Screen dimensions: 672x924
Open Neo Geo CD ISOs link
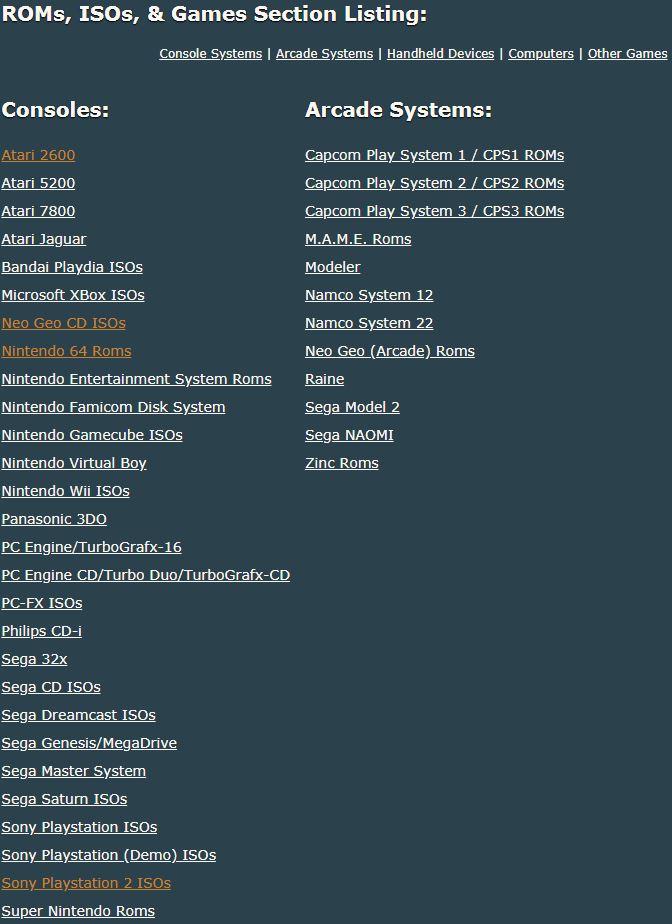[x=64, y=323]
